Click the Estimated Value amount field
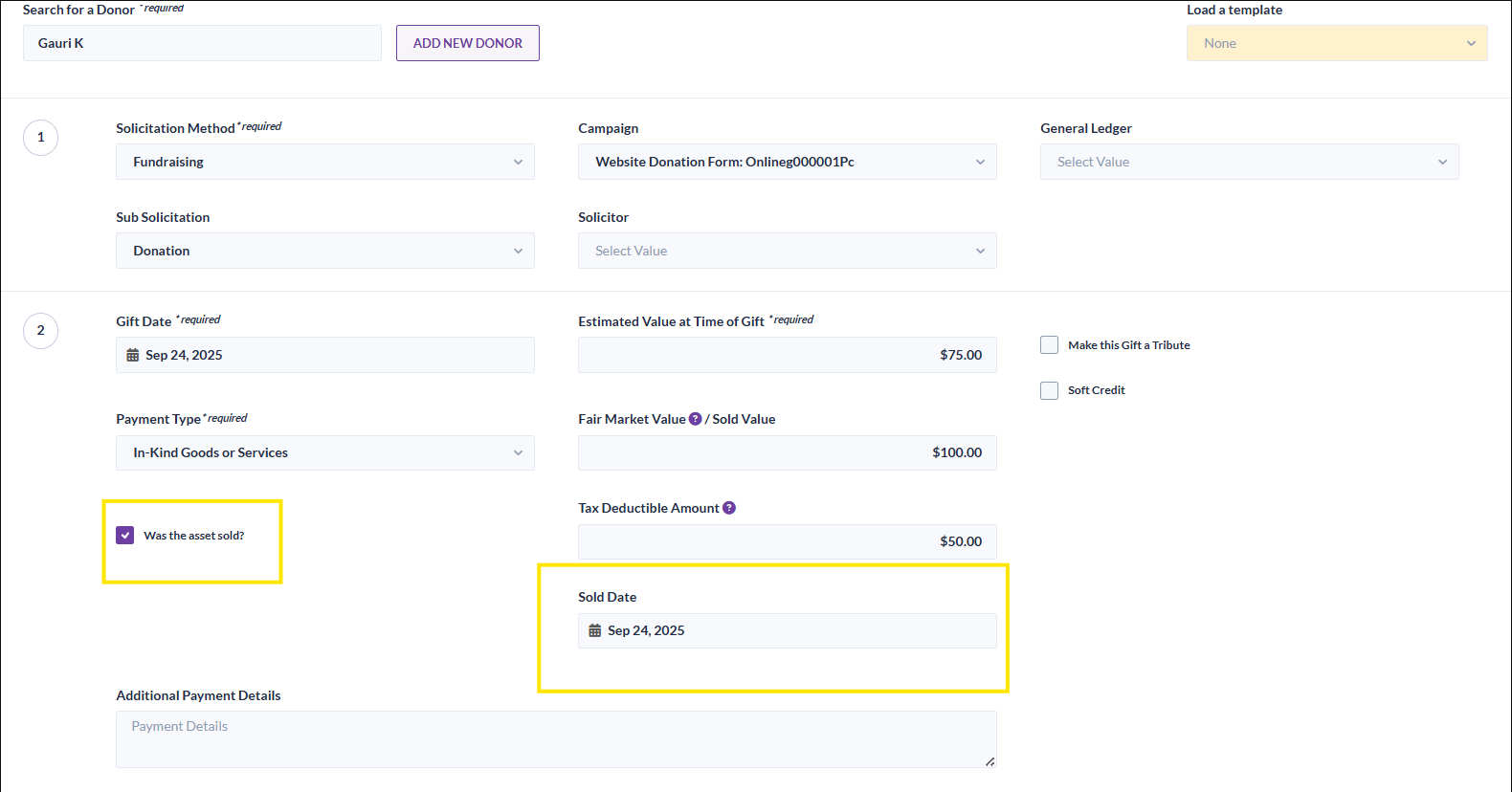The width and height of the screenshot is (1512, 792). tap(787, 355)
